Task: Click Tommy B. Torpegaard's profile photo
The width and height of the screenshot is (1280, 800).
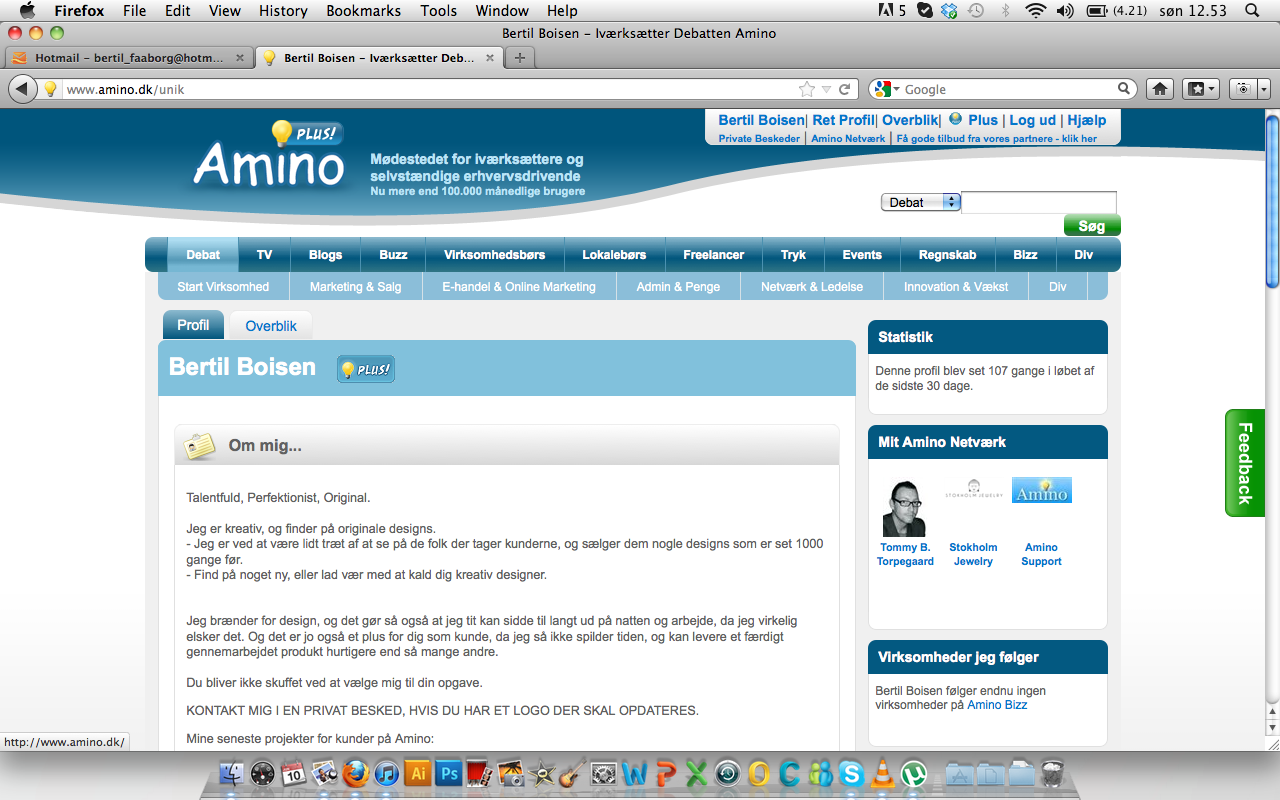Action: coord(904,508)
